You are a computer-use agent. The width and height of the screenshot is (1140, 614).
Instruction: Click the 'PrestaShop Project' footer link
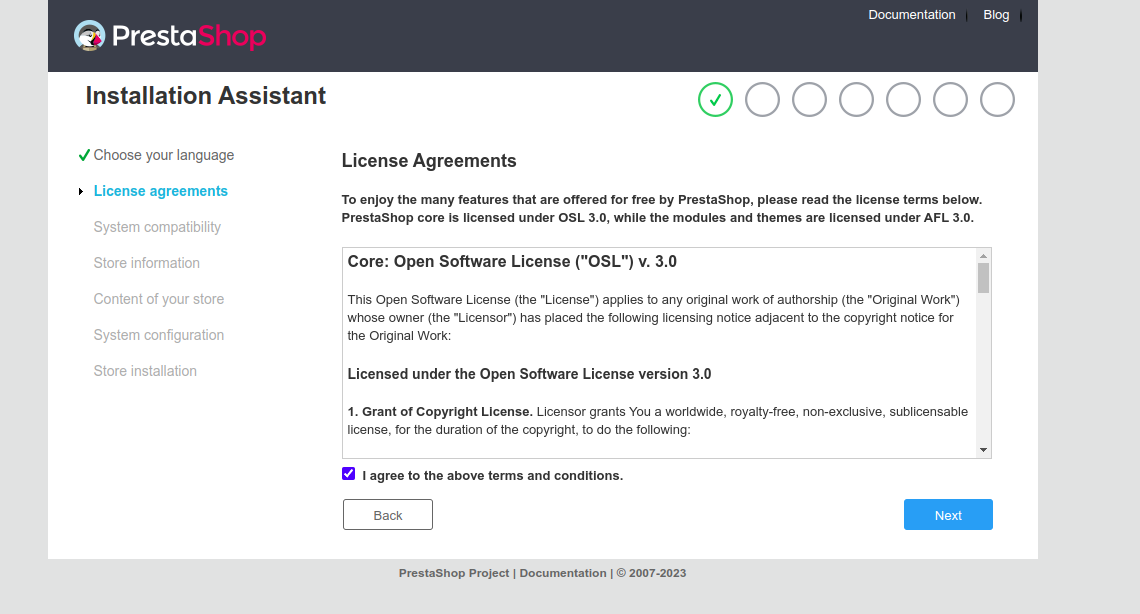(454, 573)
